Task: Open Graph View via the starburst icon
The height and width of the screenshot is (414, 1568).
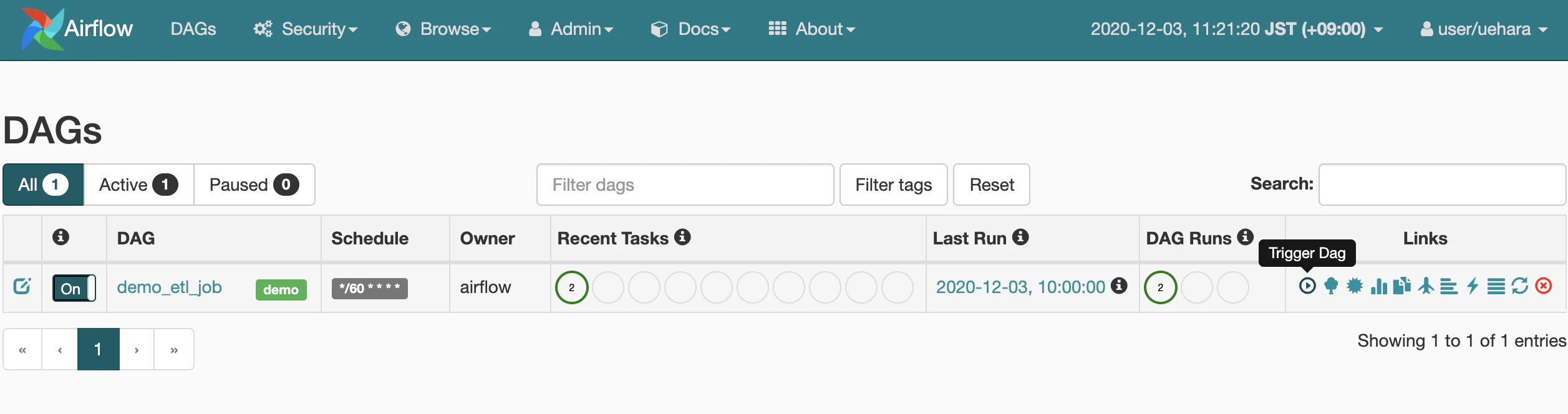Action: pos(1355,286)
